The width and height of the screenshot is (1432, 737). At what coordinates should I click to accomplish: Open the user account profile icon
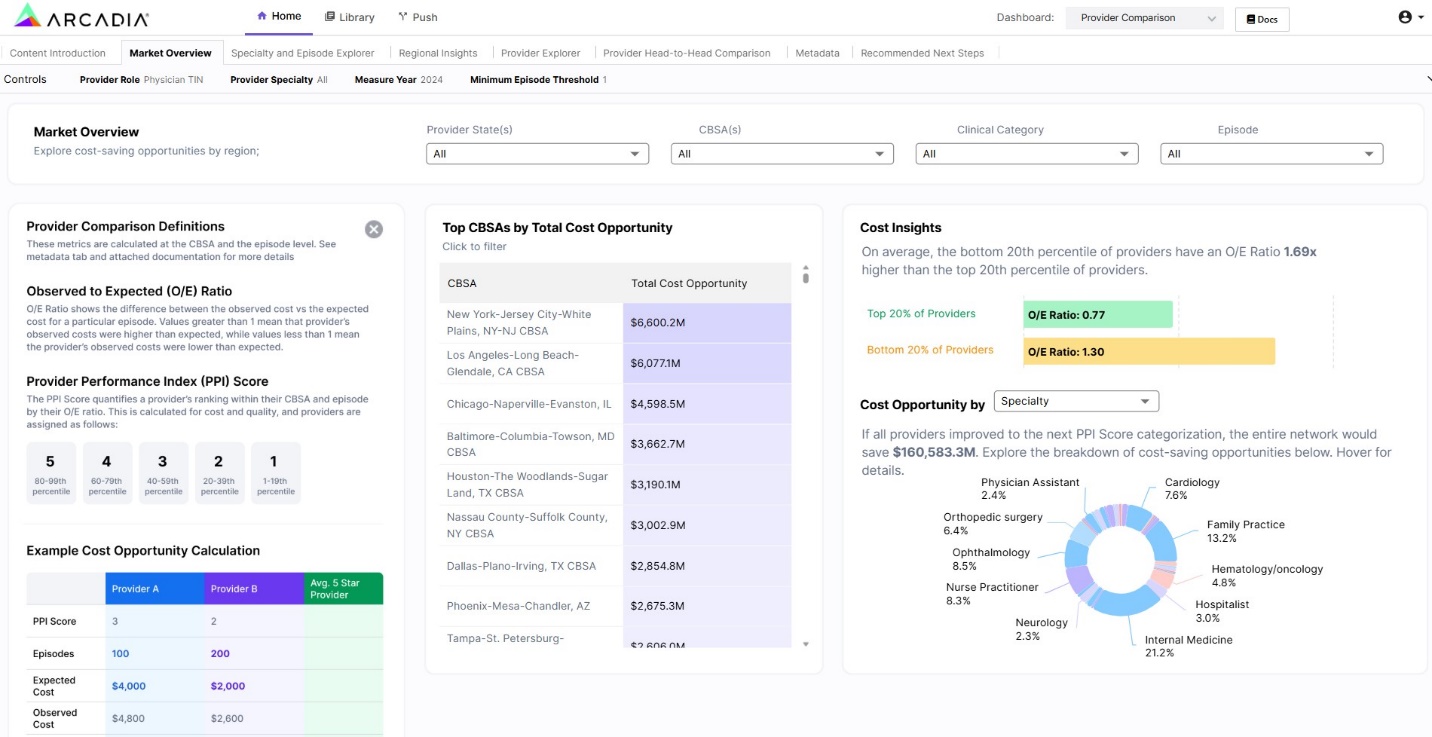1405,17
